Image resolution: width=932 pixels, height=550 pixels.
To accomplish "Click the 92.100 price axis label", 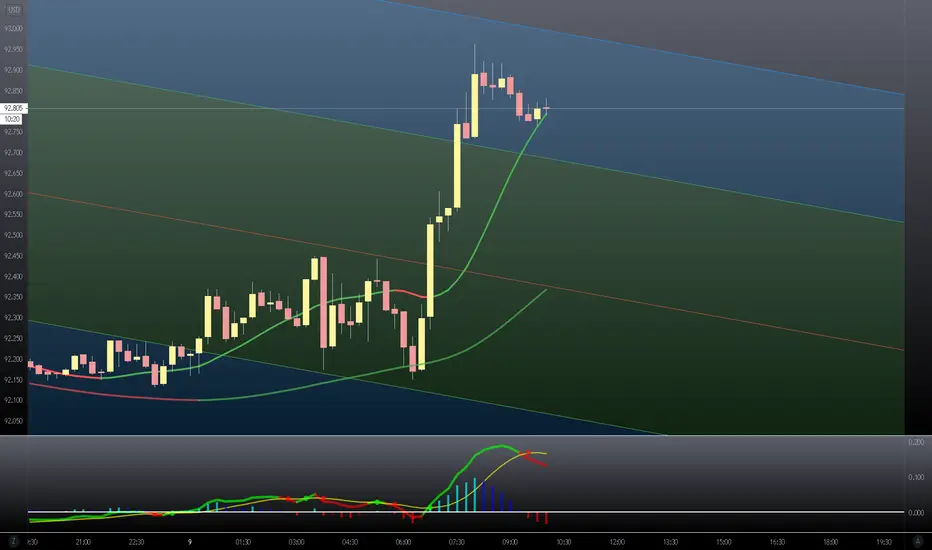I will pos(13,400).
